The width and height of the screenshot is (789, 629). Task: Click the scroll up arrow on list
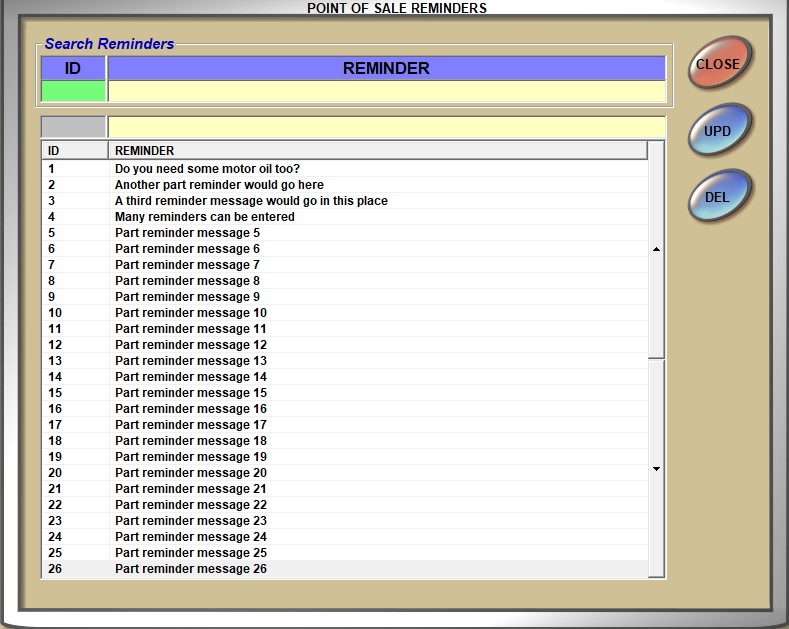(656, 249)
